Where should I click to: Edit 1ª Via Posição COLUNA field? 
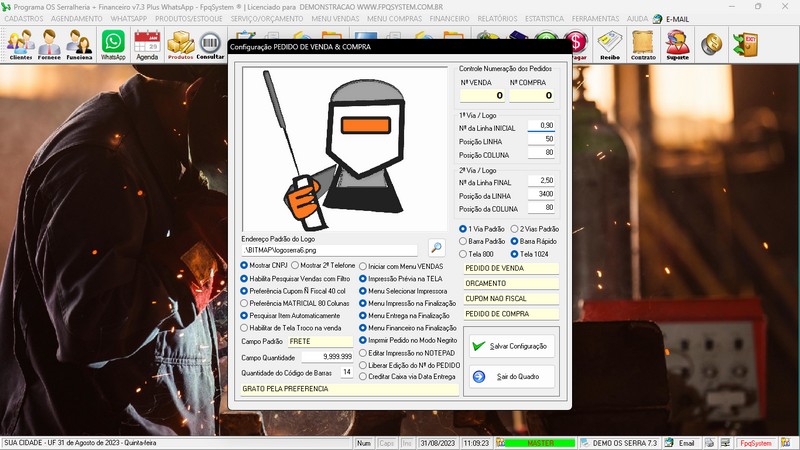541,153
